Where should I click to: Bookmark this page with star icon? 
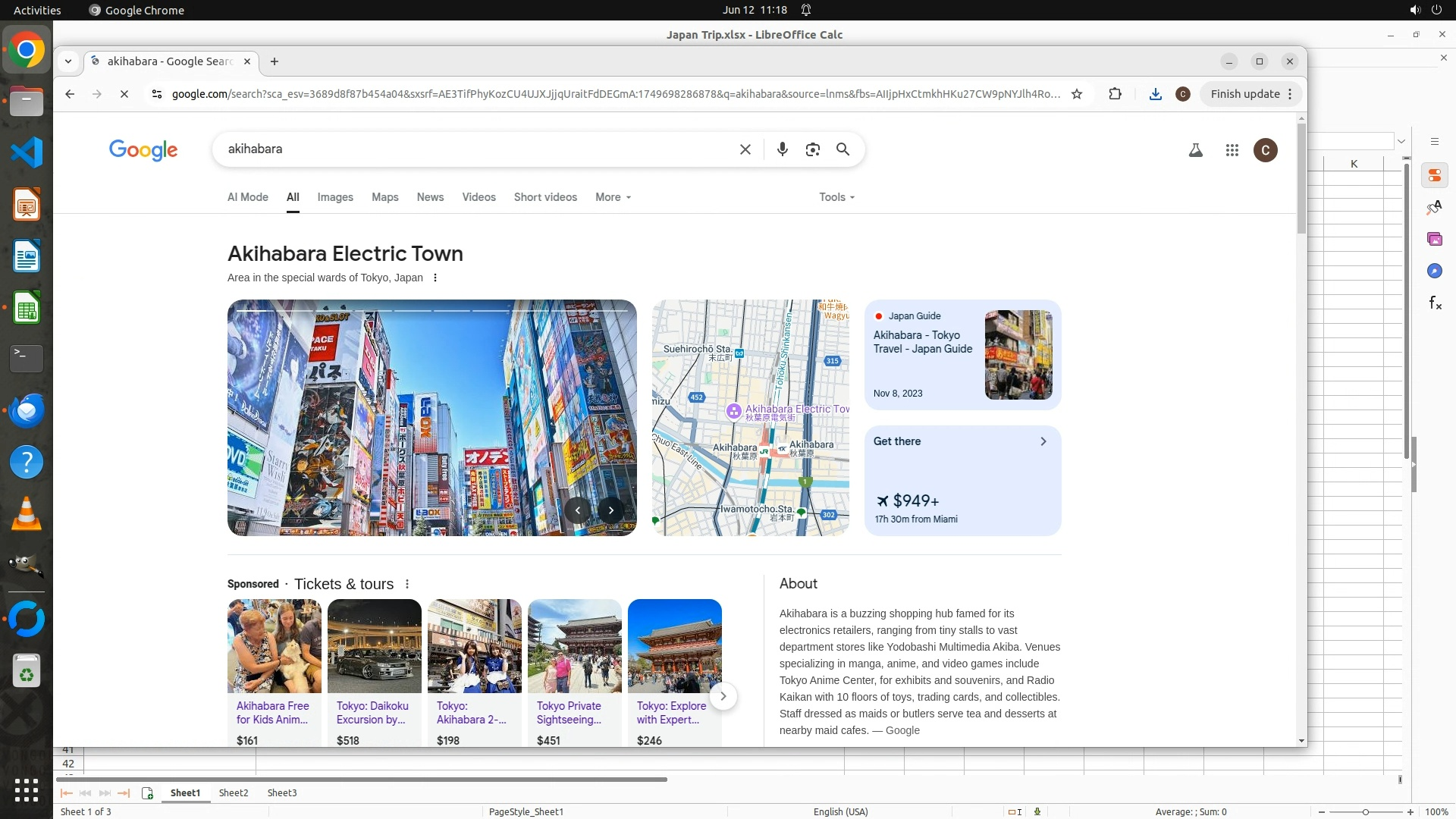pos(1076,94)
